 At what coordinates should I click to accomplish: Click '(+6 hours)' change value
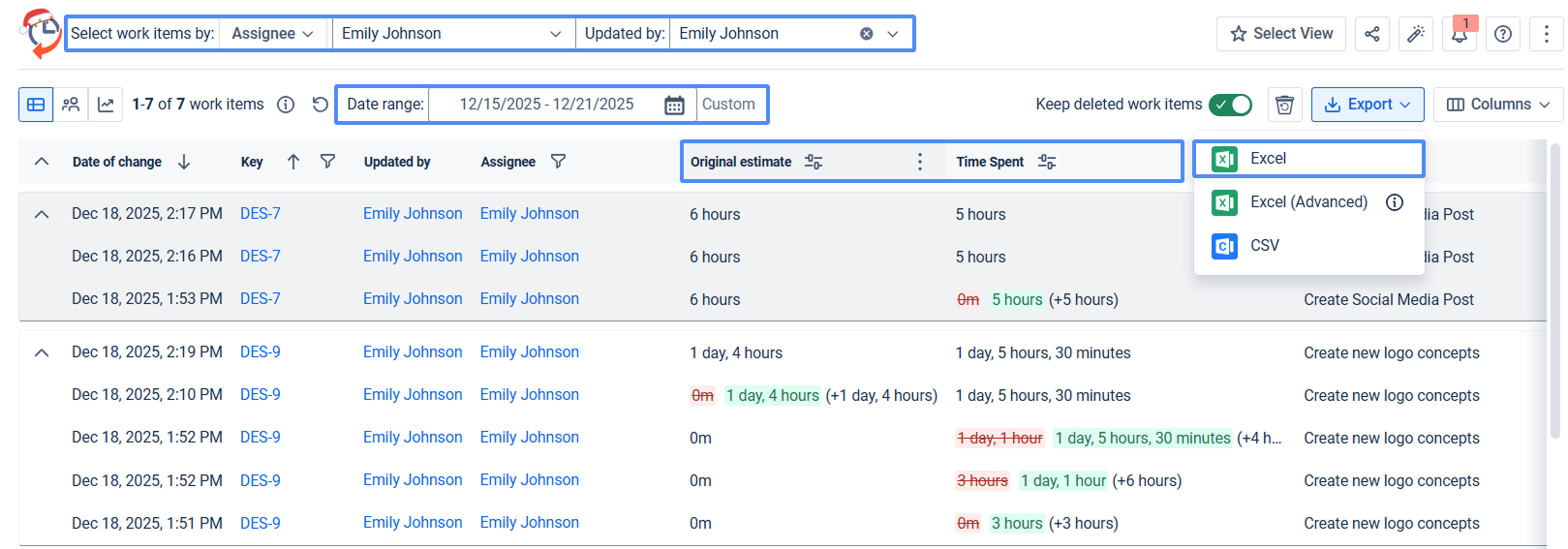click(1147, 481)
